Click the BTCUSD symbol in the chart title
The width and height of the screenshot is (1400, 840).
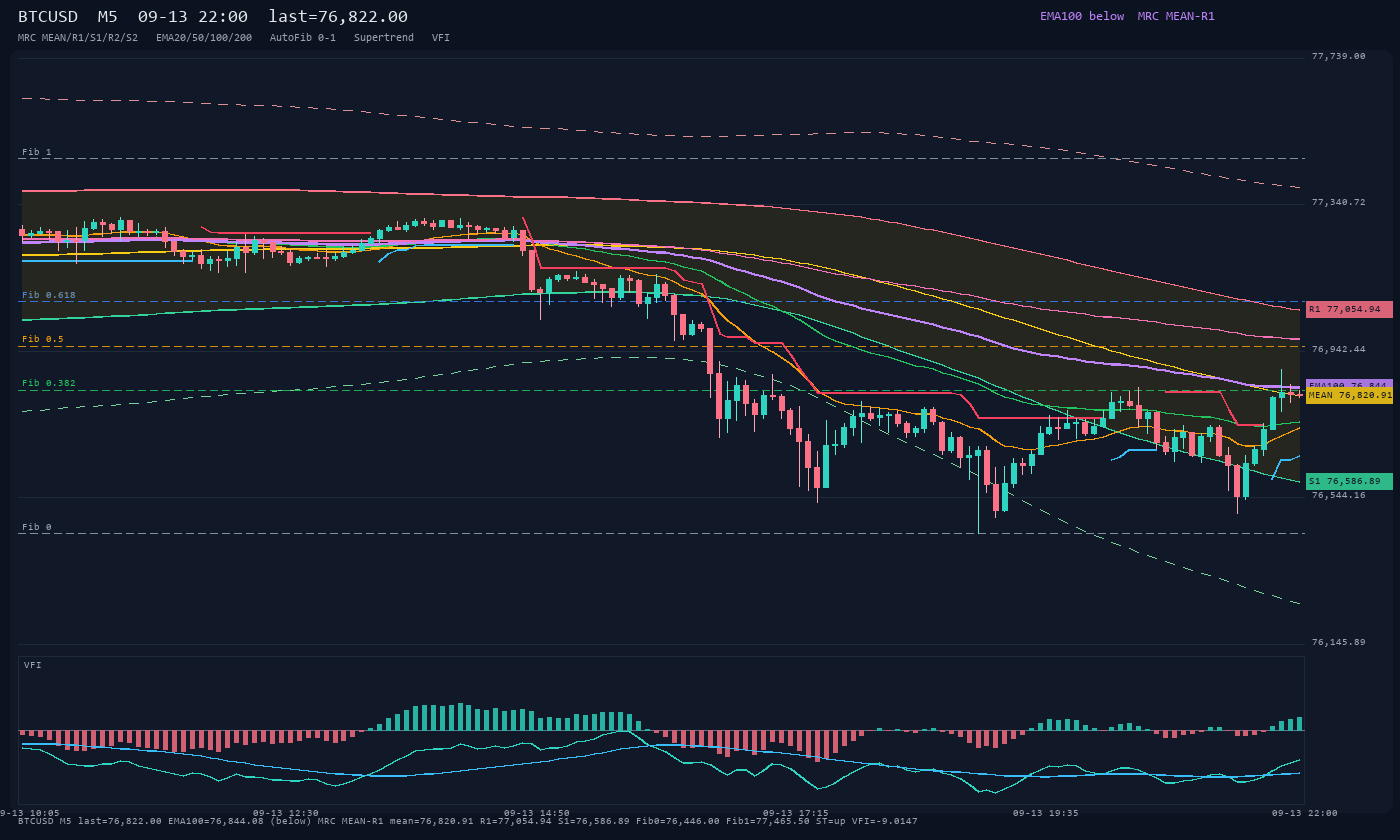click(x=48, y=17)
